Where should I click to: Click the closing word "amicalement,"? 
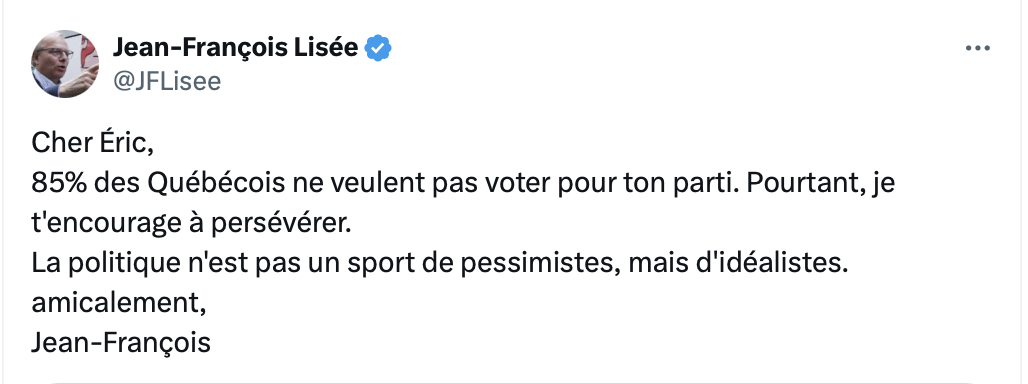pos(119,303)
